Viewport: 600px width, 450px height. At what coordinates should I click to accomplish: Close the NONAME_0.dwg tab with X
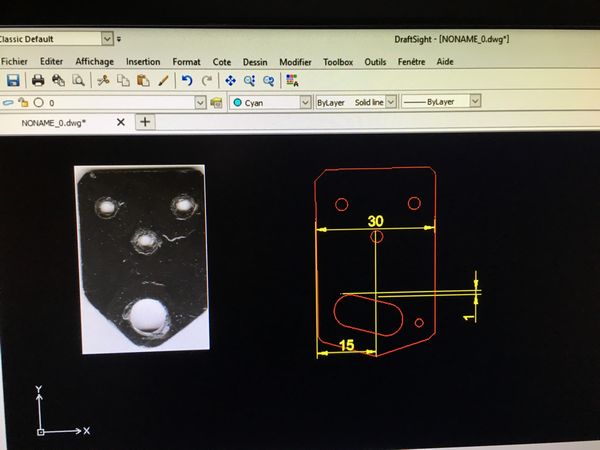(121, 122)
